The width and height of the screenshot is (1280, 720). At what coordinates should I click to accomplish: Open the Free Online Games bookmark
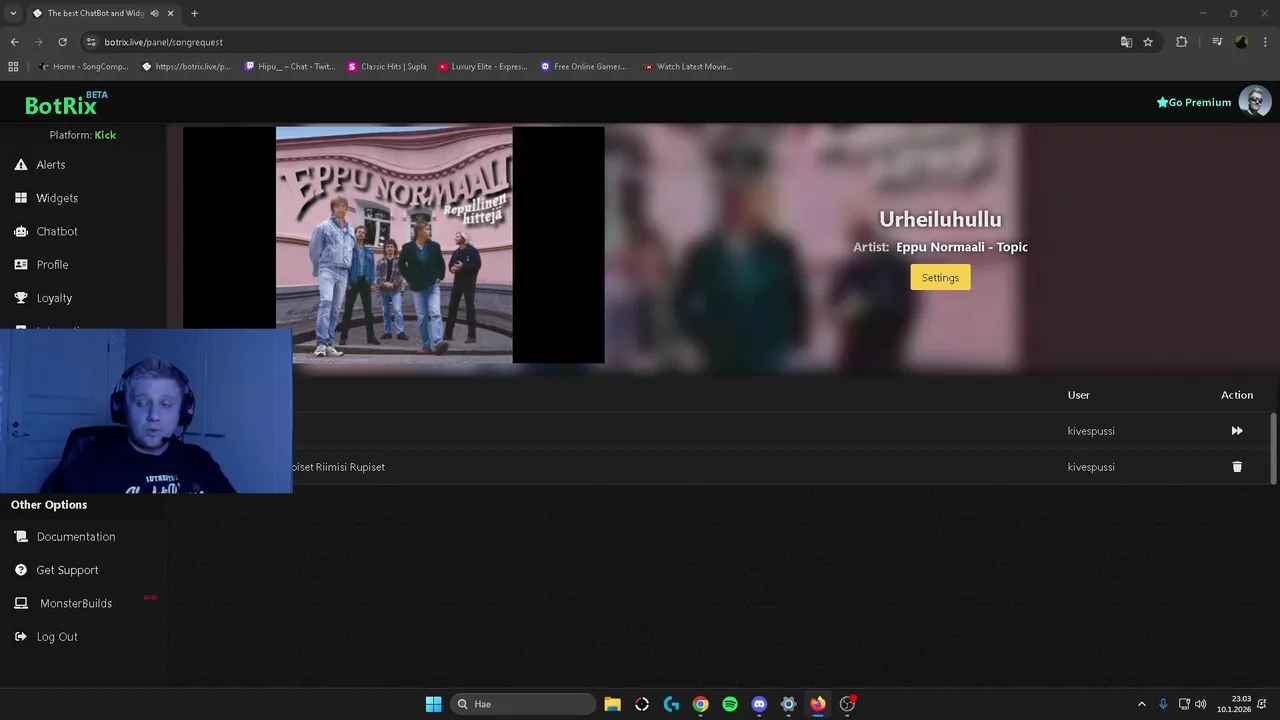click(584, 67)
